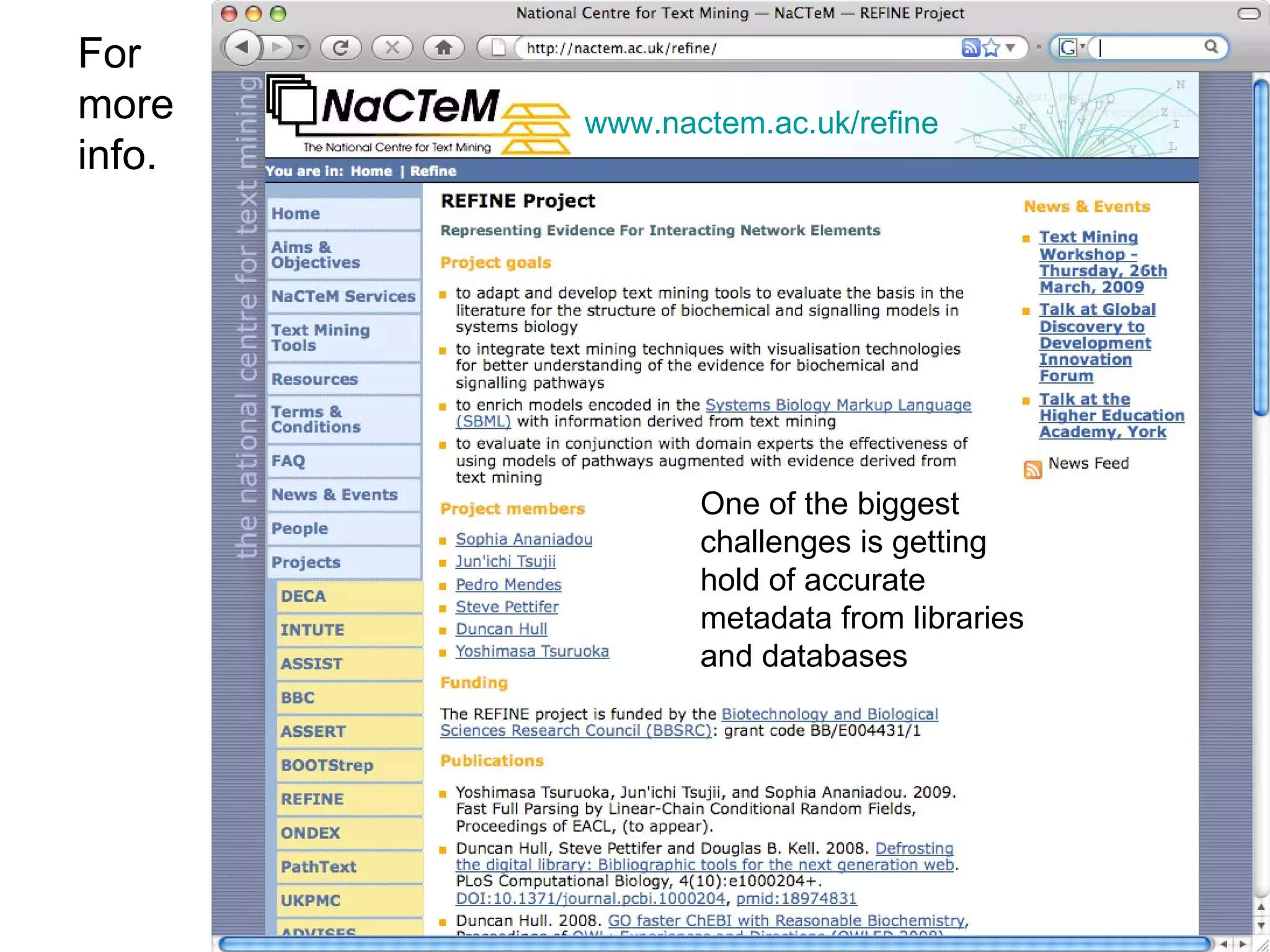
Task: Click the search magnifier icon
Action: [1210, 46]
